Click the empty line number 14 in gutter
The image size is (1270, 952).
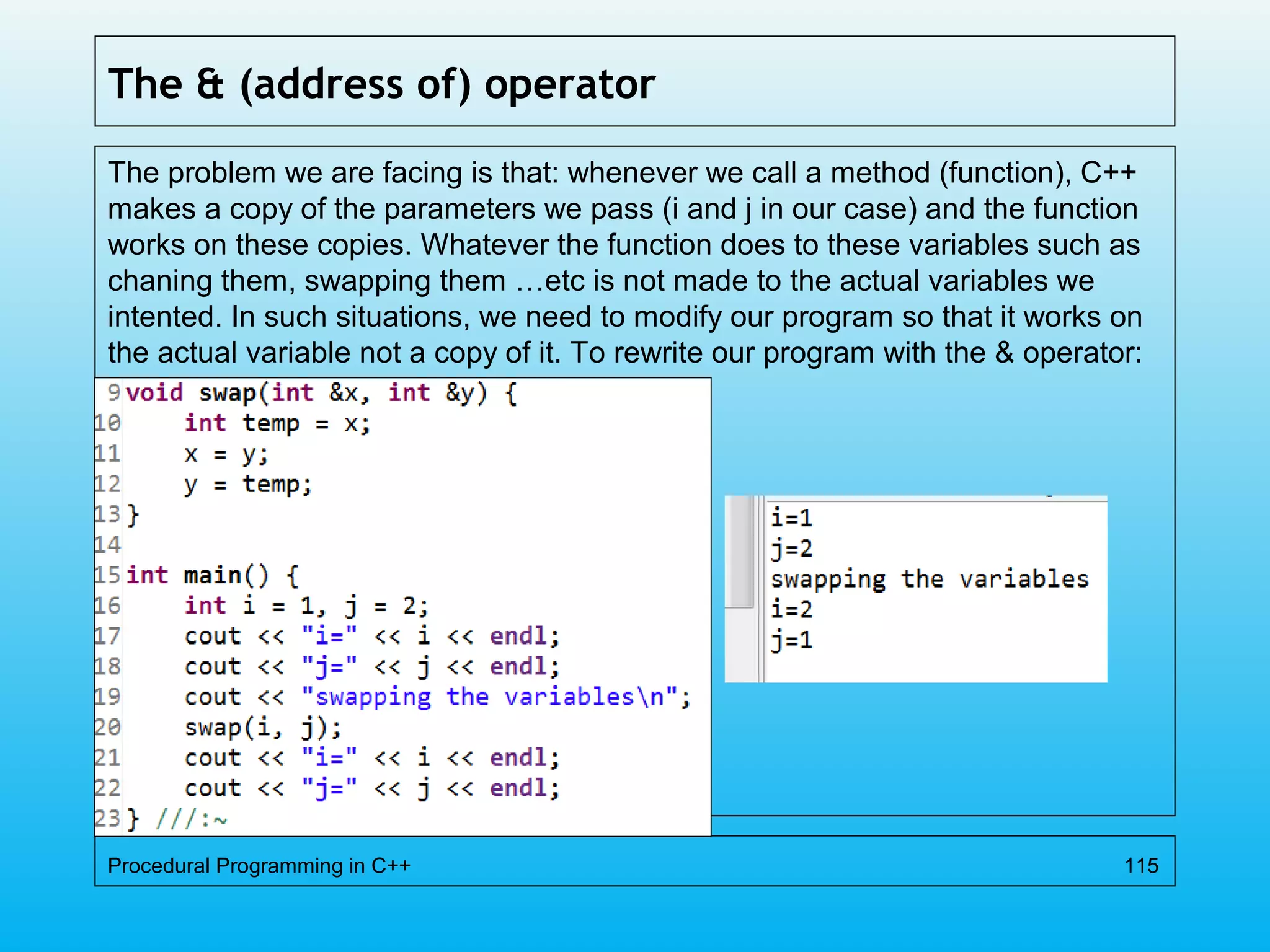pyautogui.click(x=107, y=545)
